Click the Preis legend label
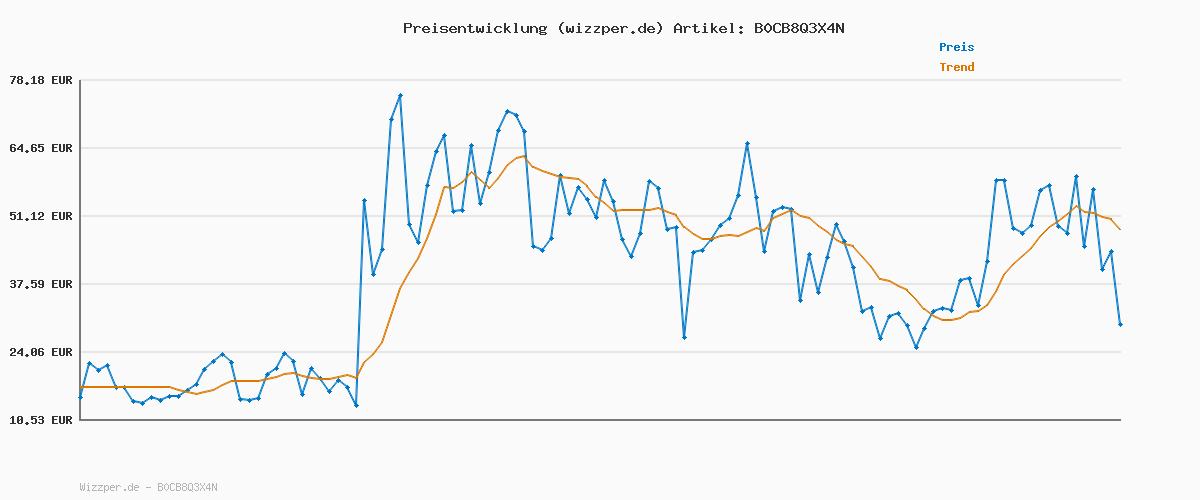 point(956,47)
